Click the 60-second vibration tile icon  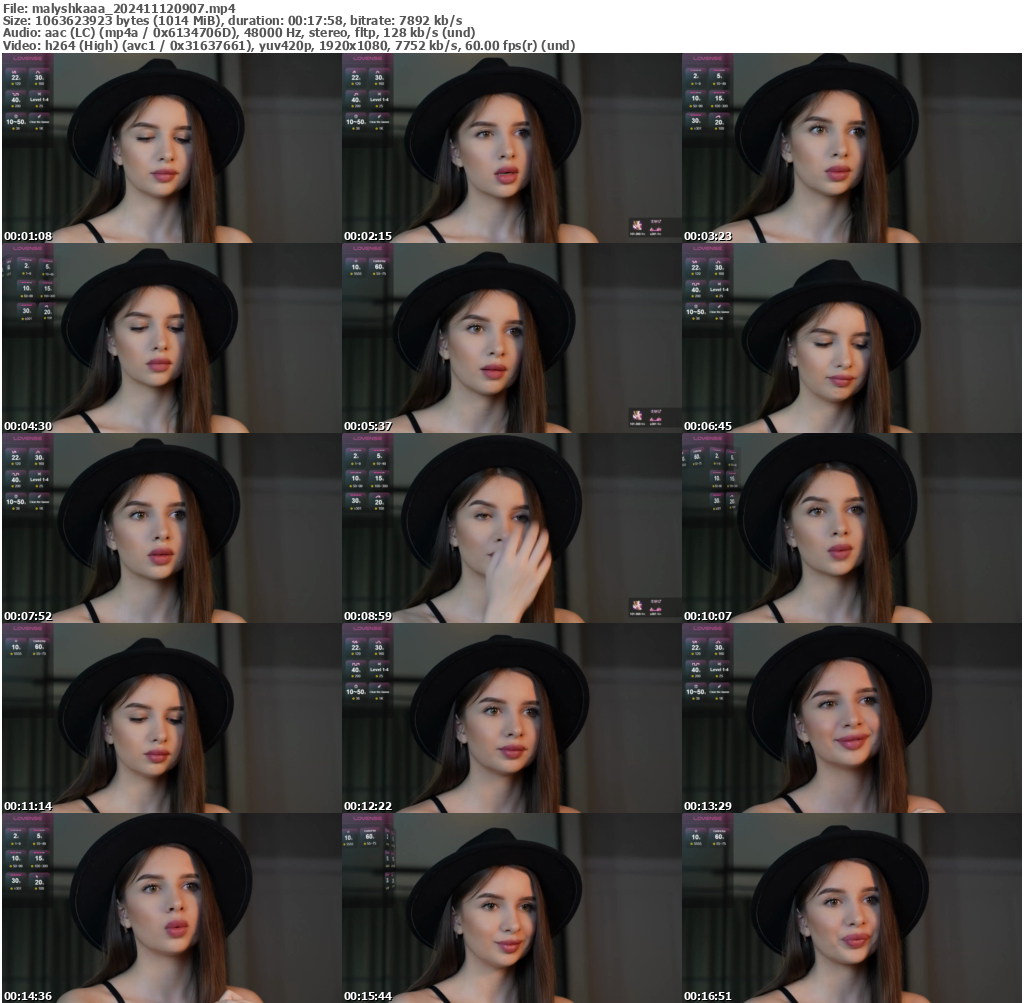point(378,268)
